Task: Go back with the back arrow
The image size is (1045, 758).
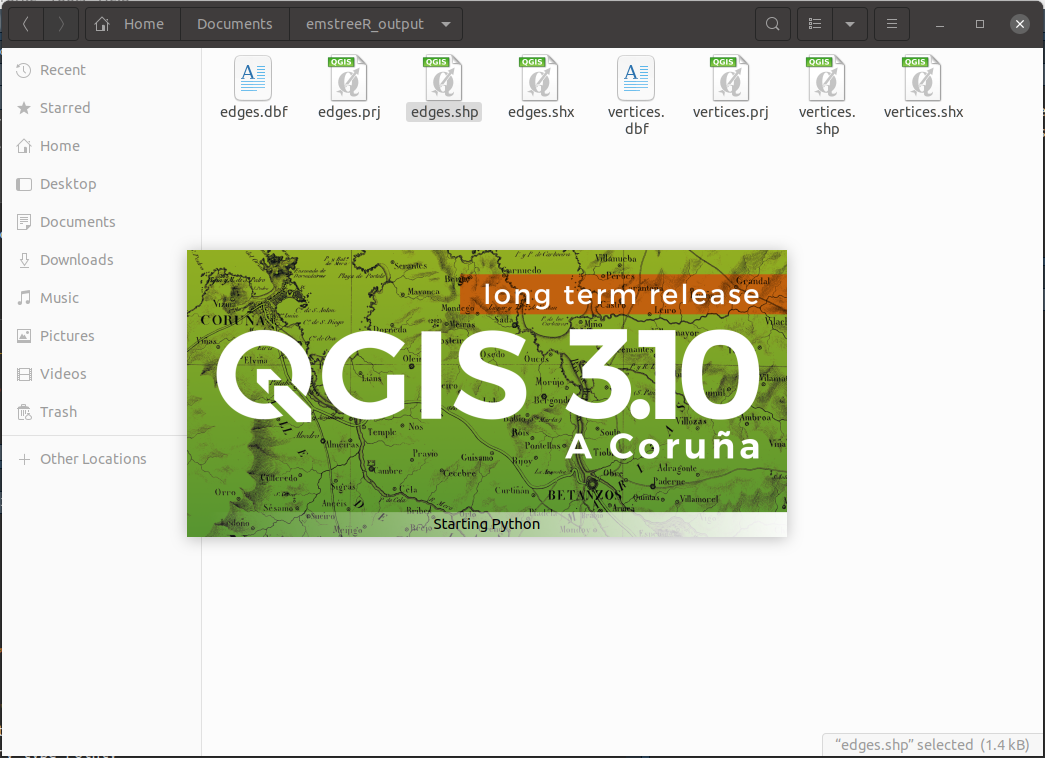Action: (x=26, y=24)
